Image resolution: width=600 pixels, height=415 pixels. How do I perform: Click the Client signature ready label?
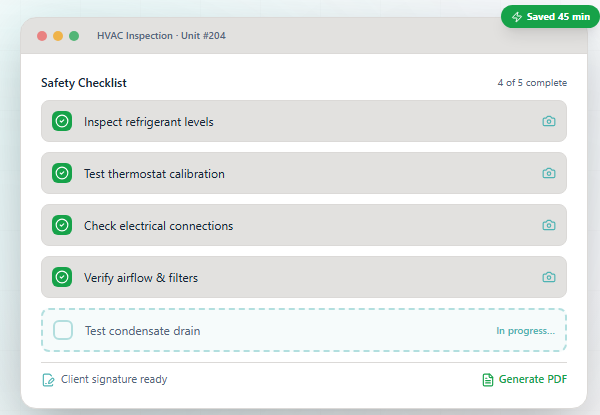click(114, 379)
